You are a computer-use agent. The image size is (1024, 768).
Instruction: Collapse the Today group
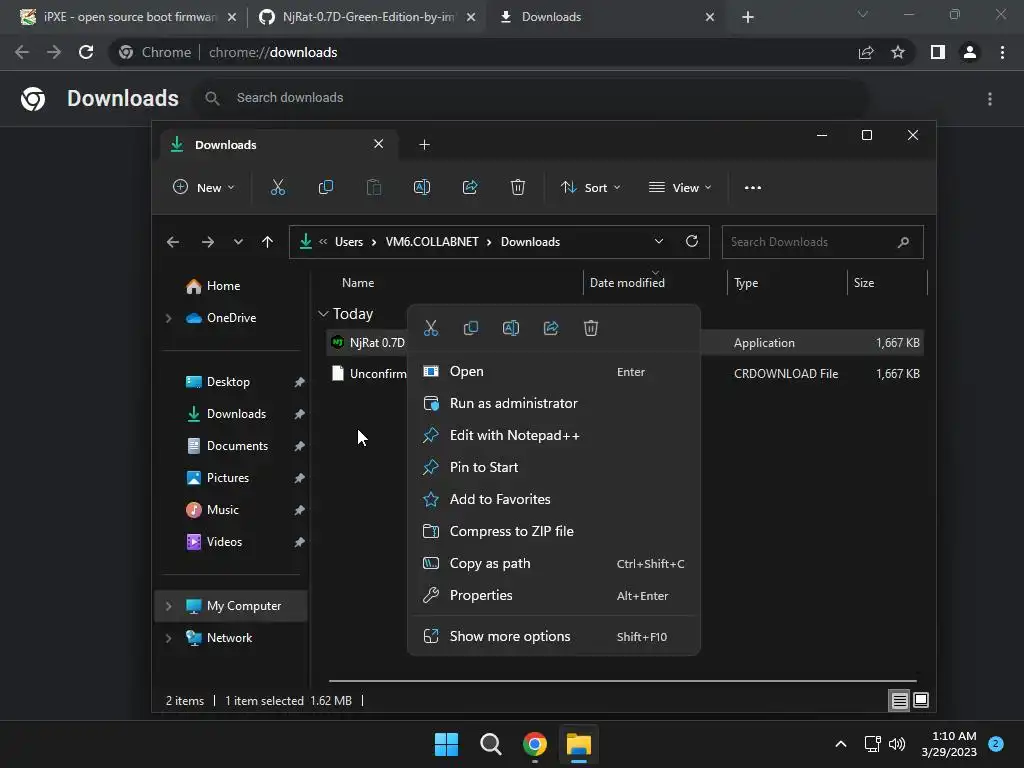(x=323, y=314)
